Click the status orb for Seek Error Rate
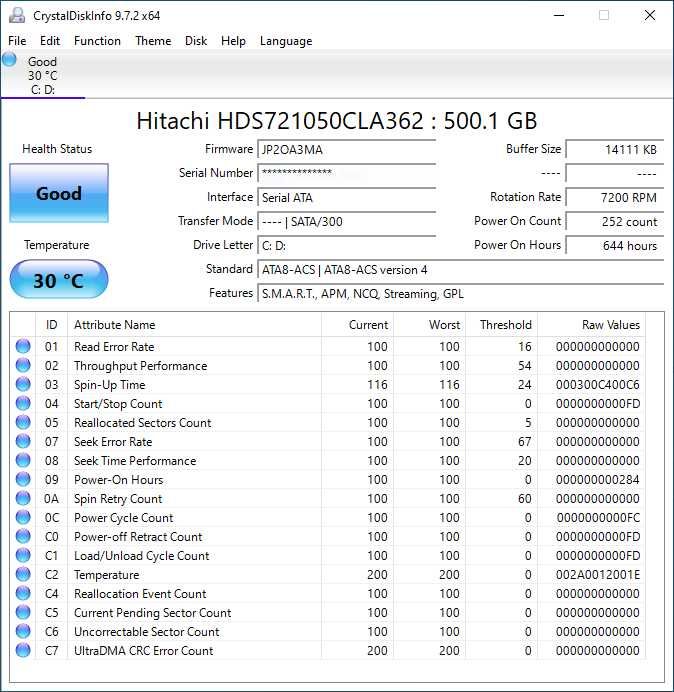Viewport: 674px width, 692px height. tap(23, 441)
